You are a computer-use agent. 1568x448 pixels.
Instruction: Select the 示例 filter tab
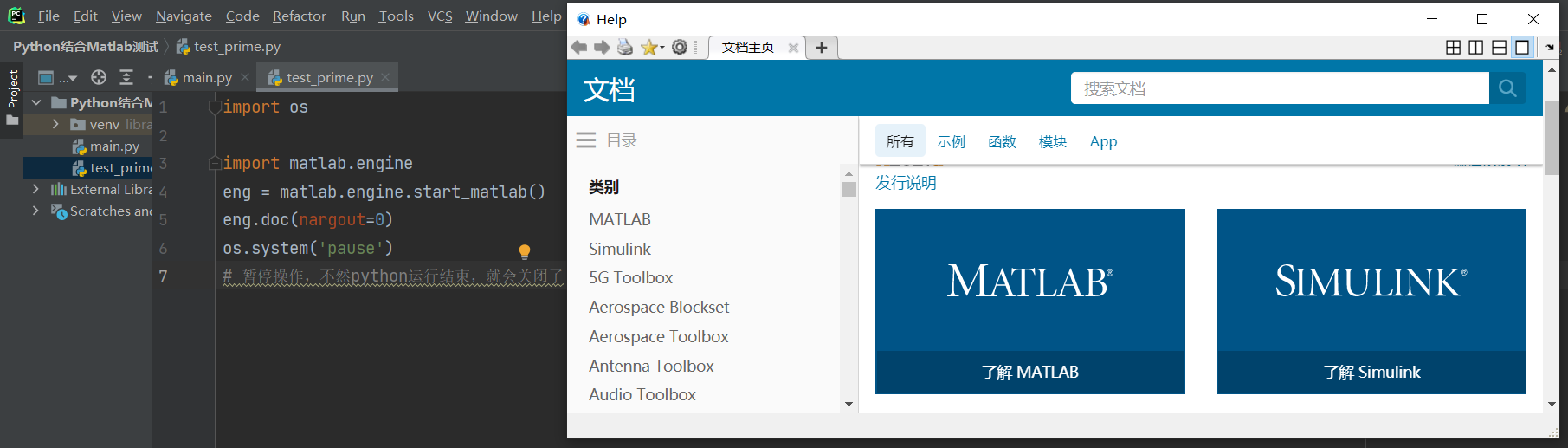coord(951,141)
